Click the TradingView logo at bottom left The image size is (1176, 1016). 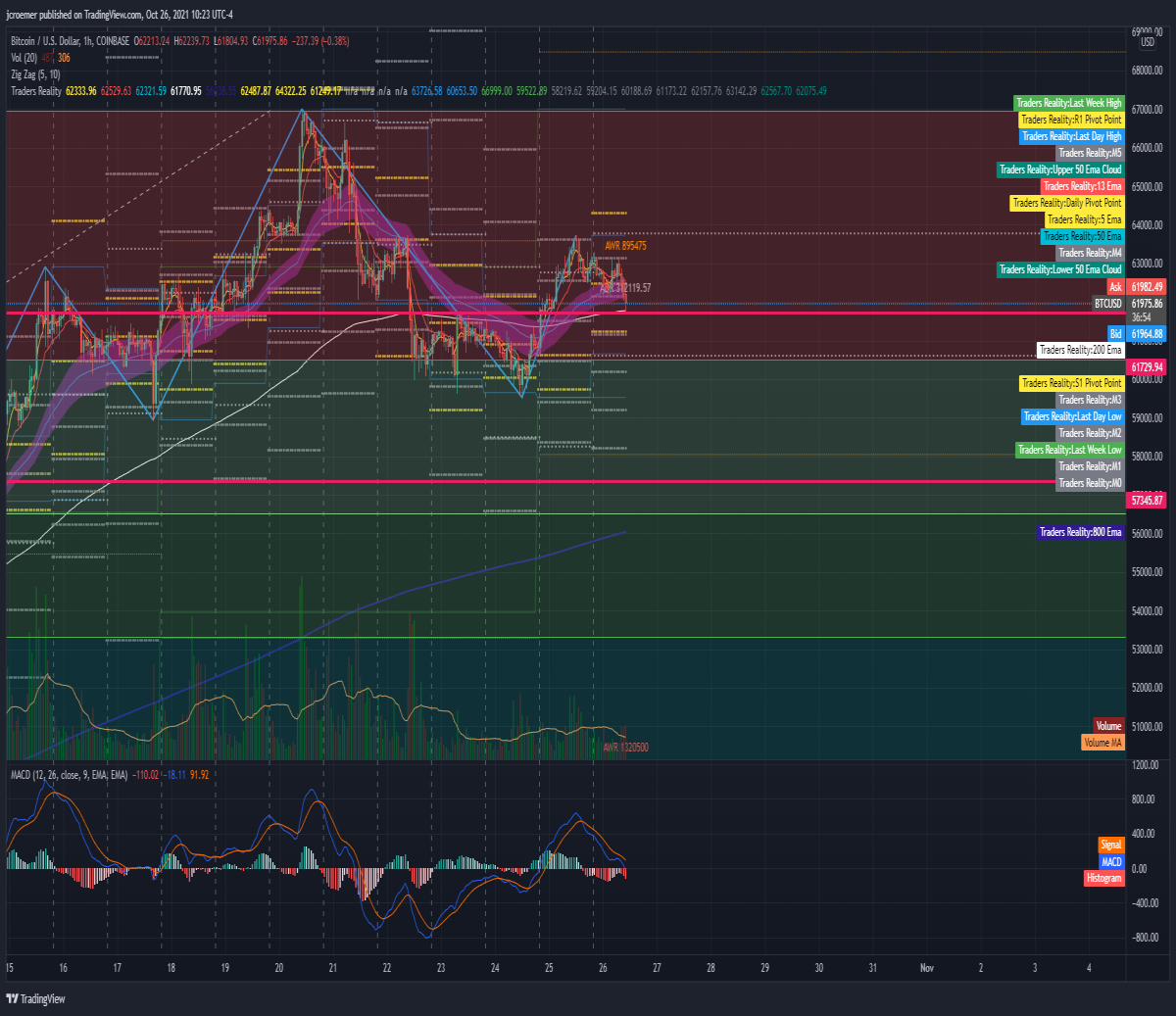tap(35, 998)
